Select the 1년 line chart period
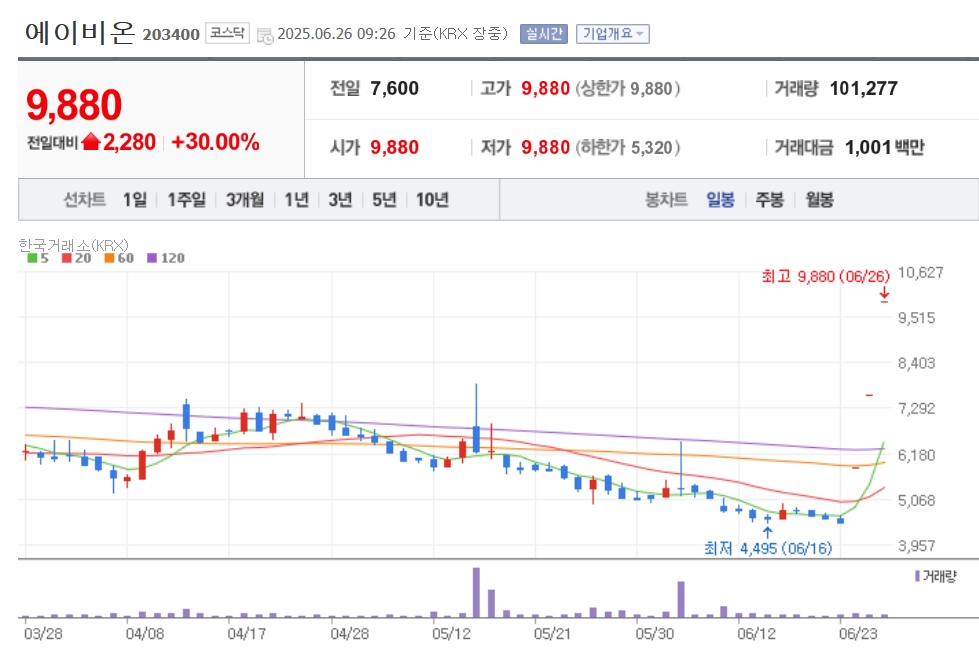Screen dimensions: 979x661 [x=297, y=200]
